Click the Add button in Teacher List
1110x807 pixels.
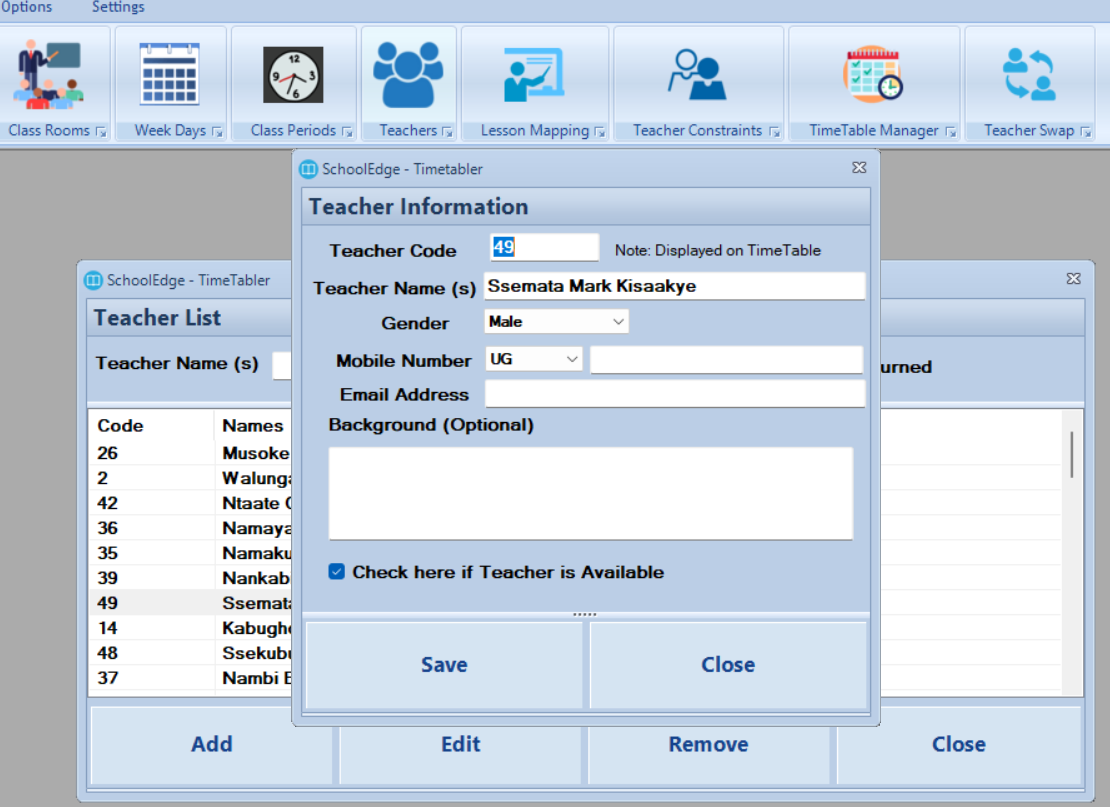pos(212,744)
